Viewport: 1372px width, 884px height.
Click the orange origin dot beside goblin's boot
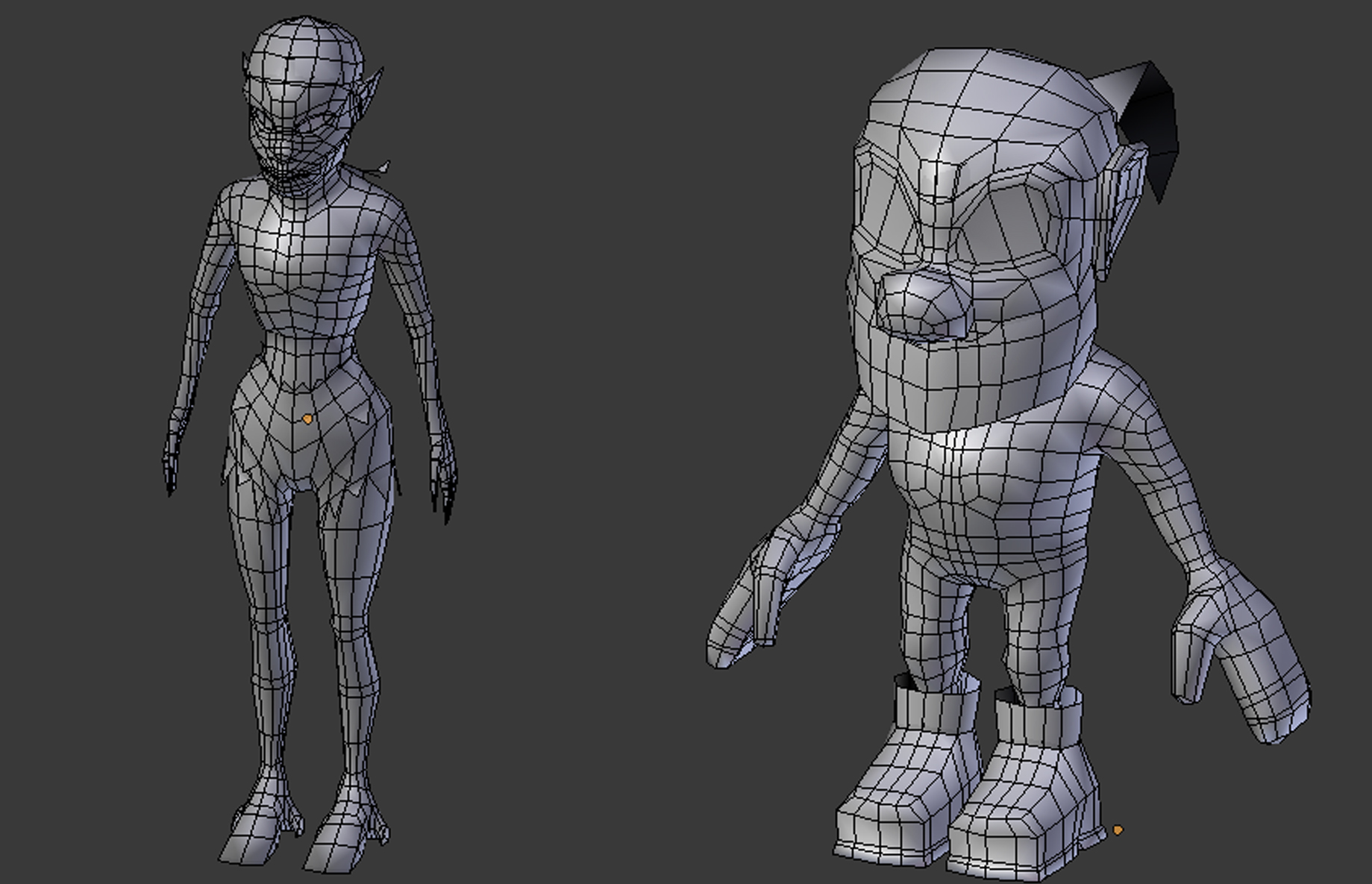pyautogui.click(x=1117, y=830)
